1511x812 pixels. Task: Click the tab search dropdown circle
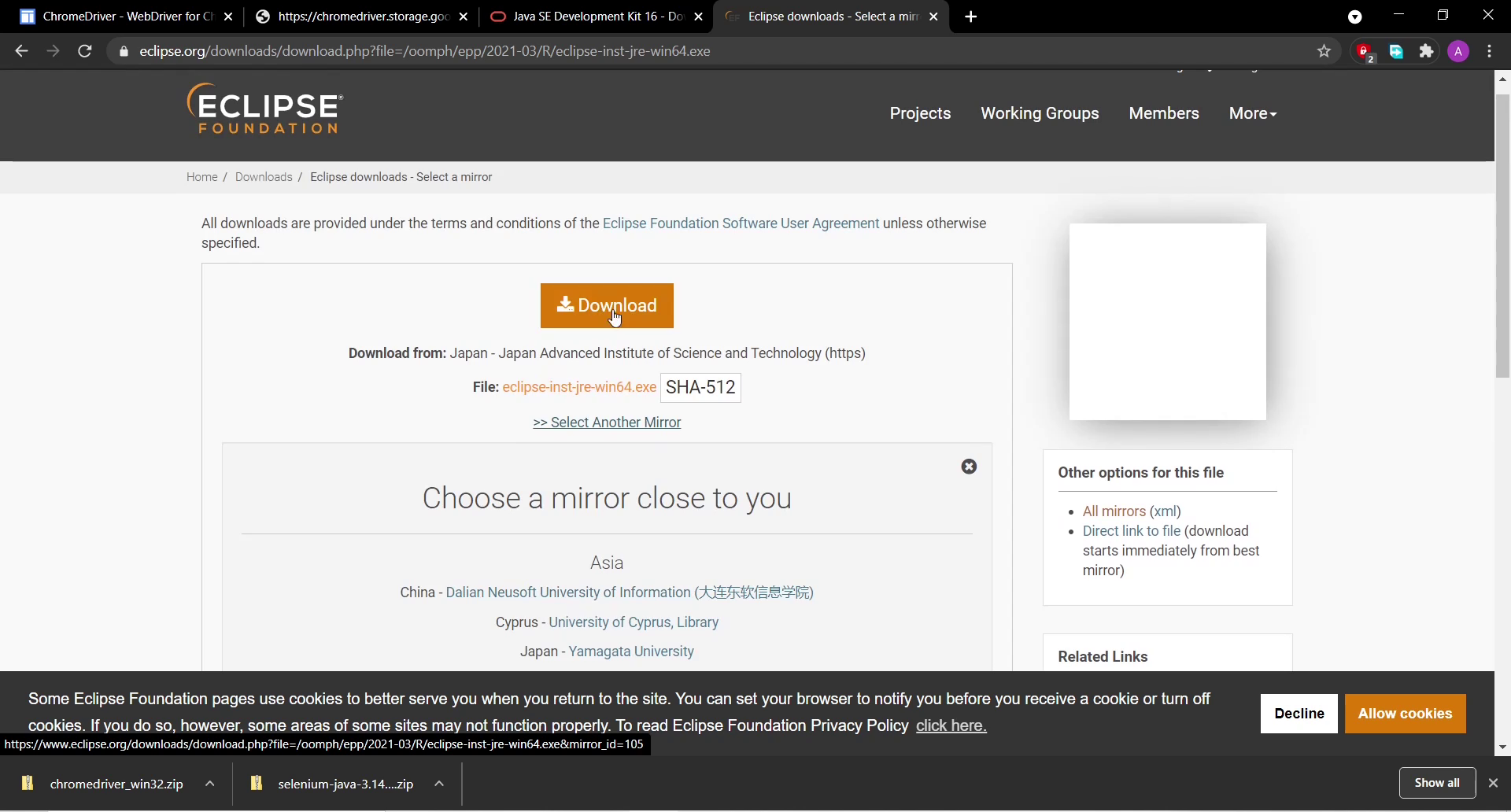(1354, 17)
